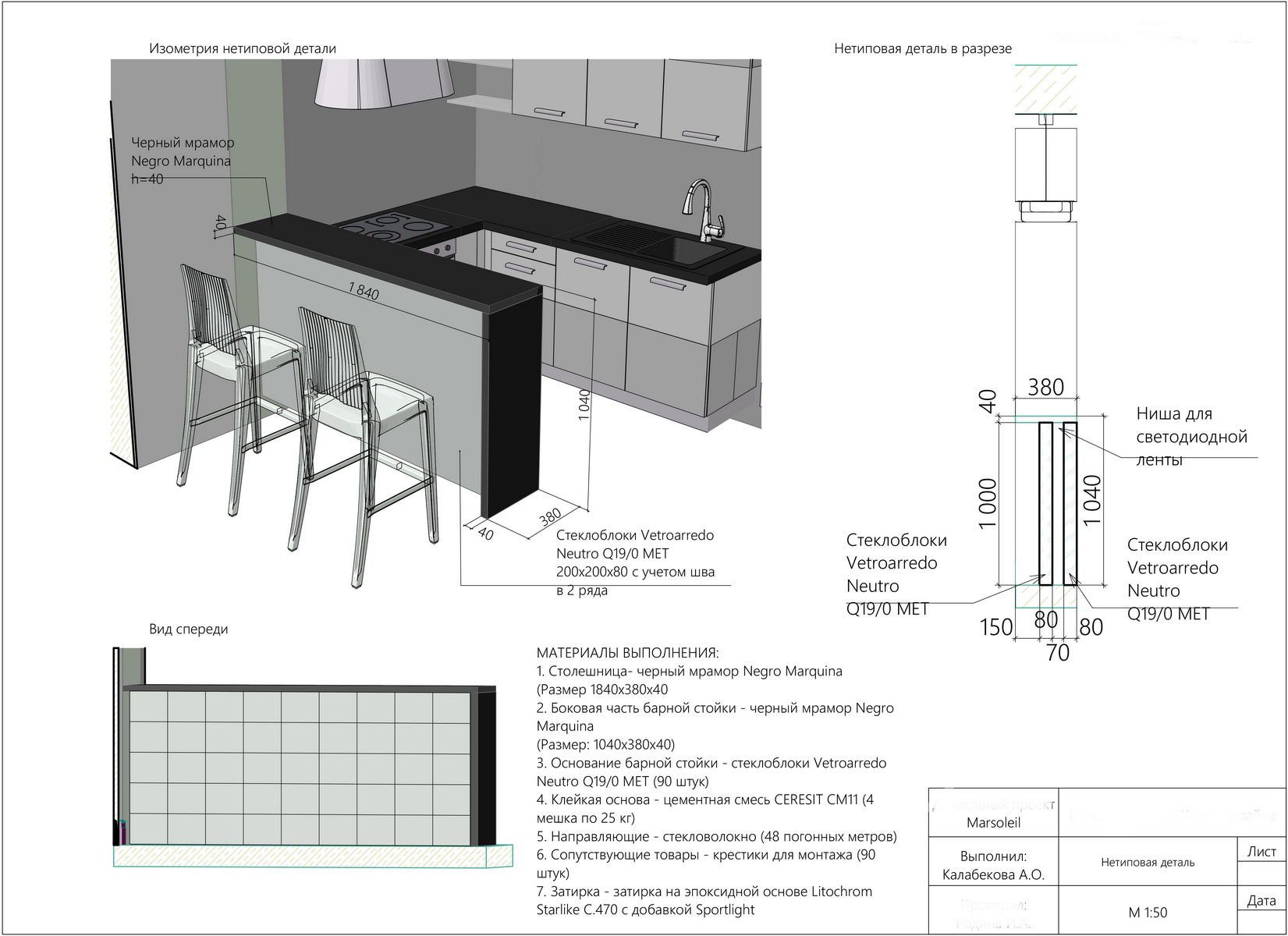Click the 'Черный мрамор Negro Marquina' callout
The image size is (1288, 936).
(x=182, y=152)
